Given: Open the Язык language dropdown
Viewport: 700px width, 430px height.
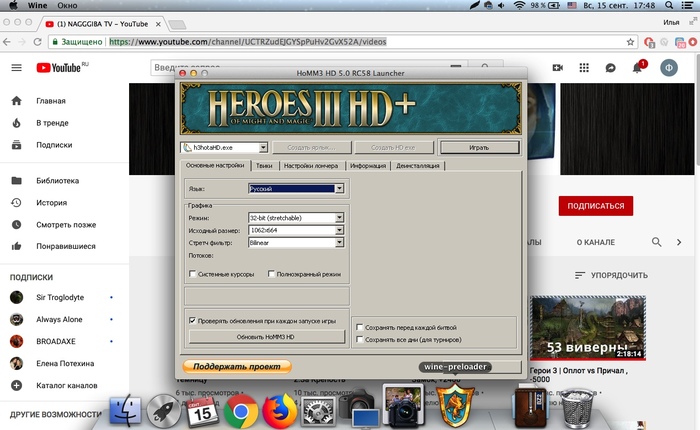Looking at the screenshot, I should click(339, 188).
